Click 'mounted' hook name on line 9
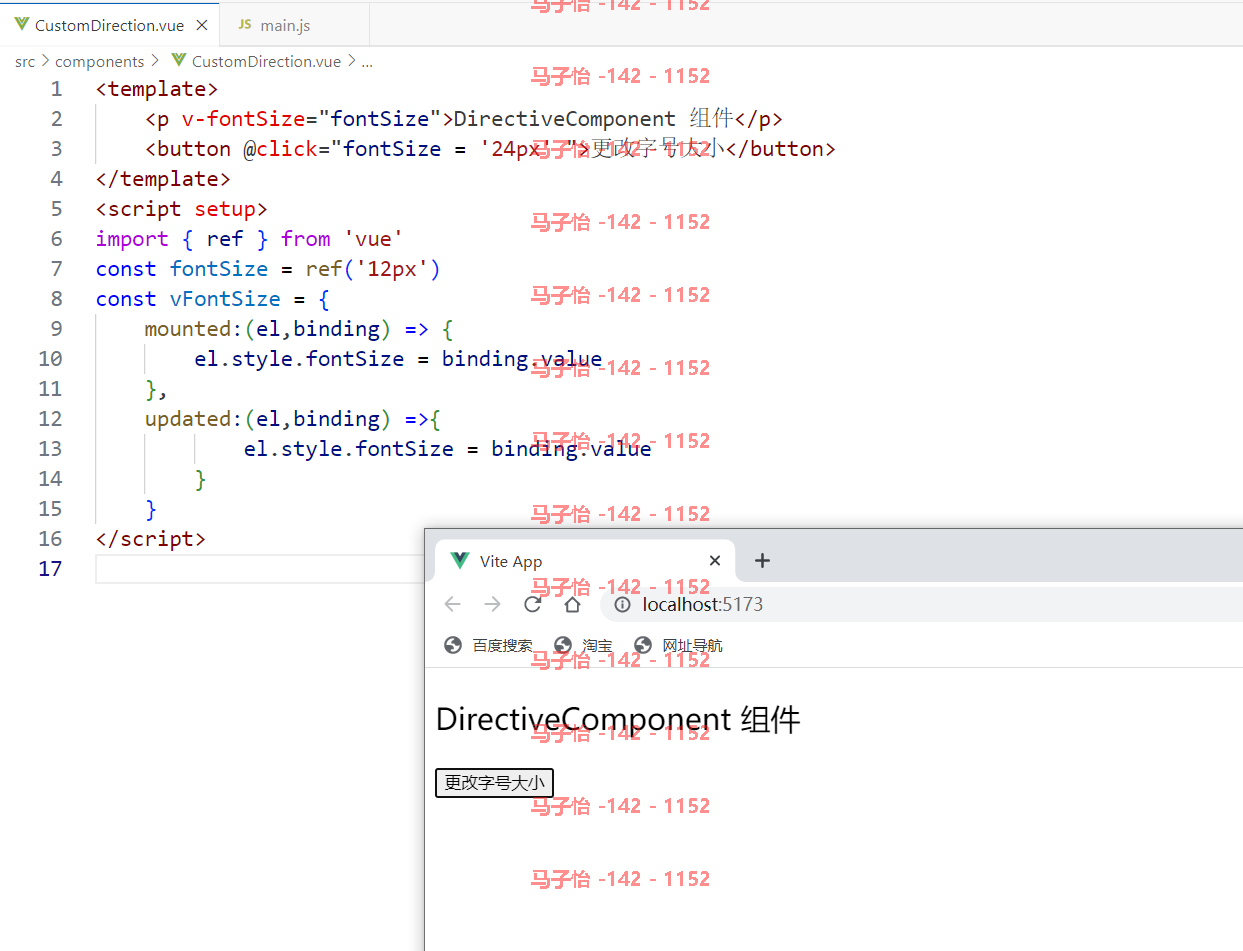Image resolution: width=1243 pixels, height=951 pixels. (x=188, y=329)
